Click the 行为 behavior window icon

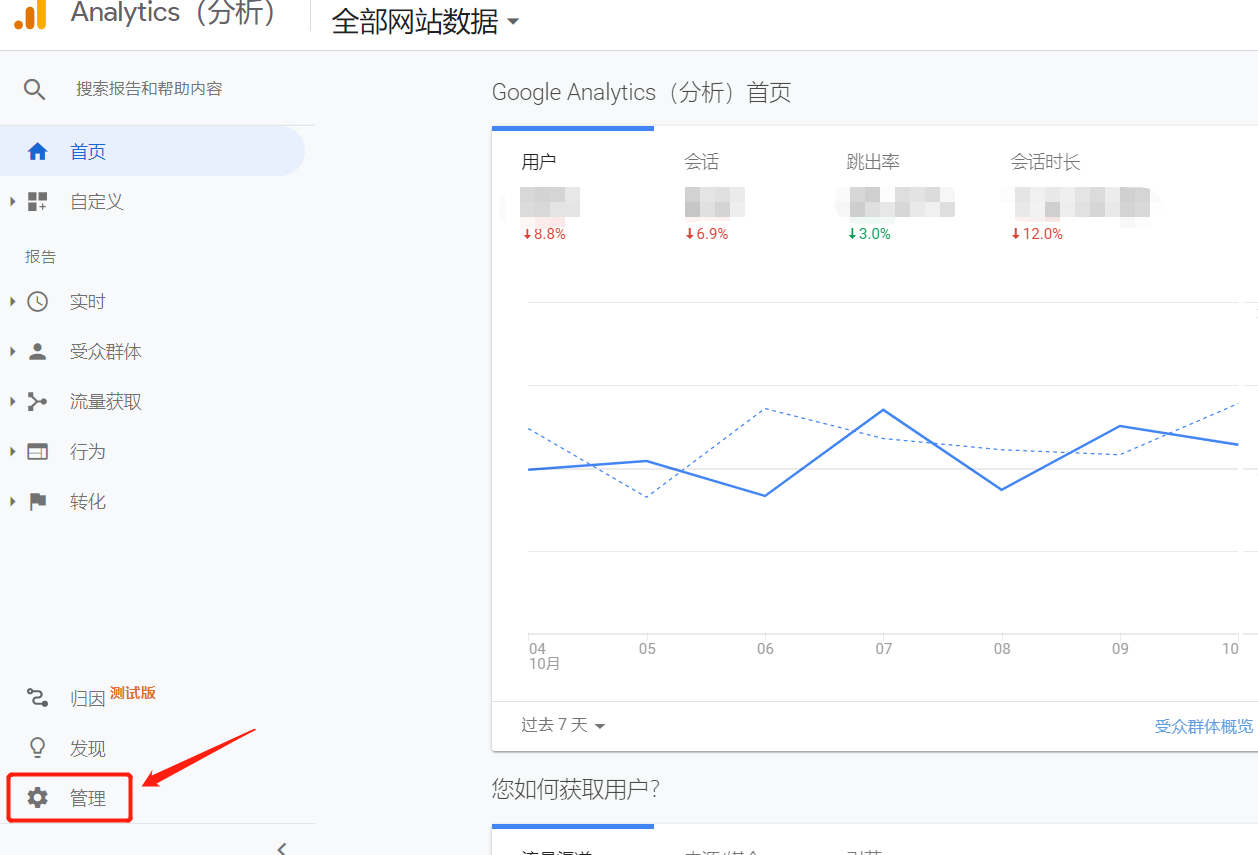38,452
